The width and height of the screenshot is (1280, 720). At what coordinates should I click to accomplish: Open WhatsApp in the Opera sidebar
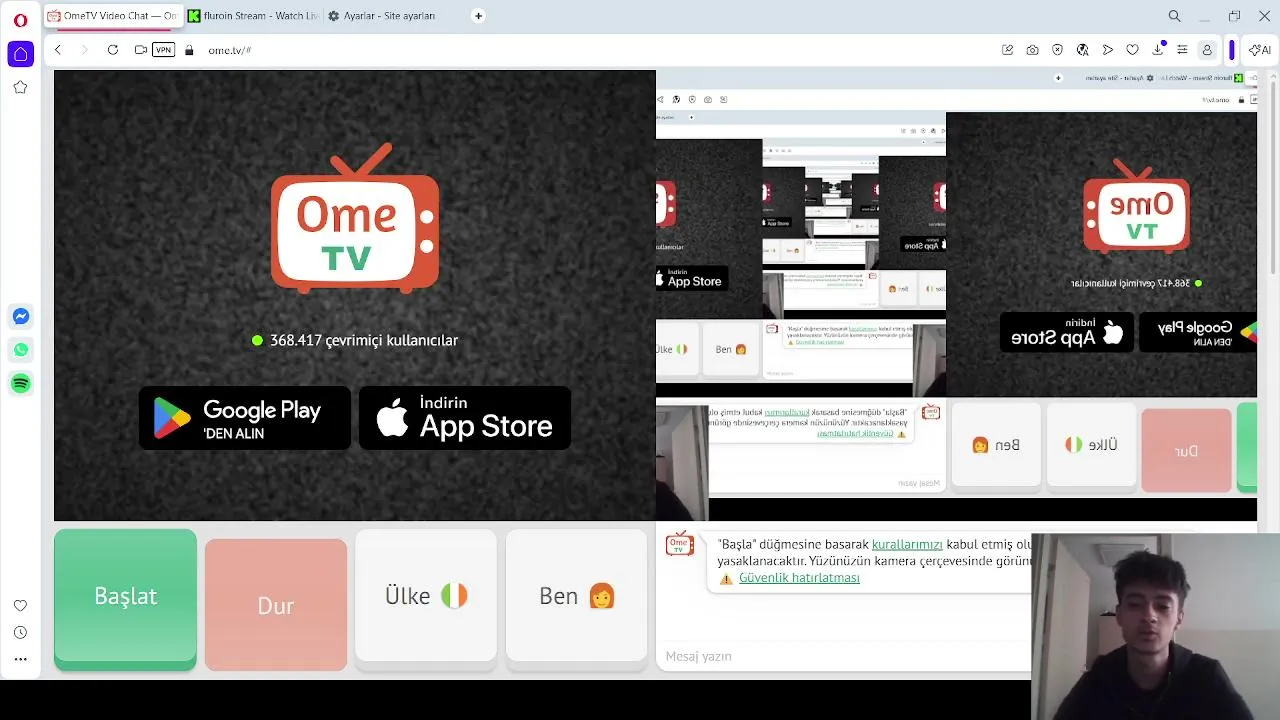(x=20, y=350)
